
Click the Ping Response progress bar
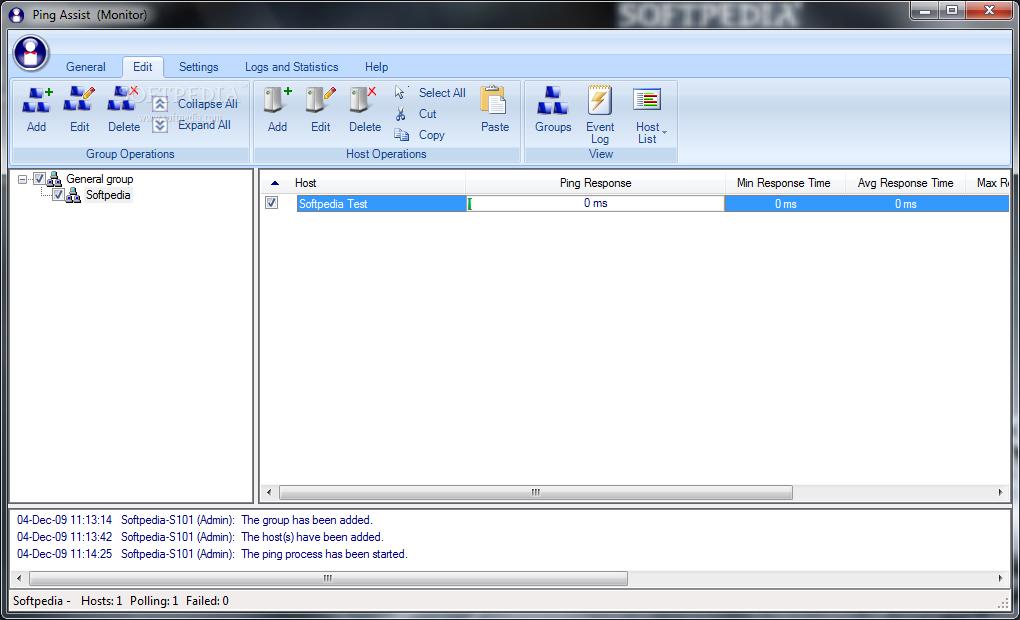point(595,204)
